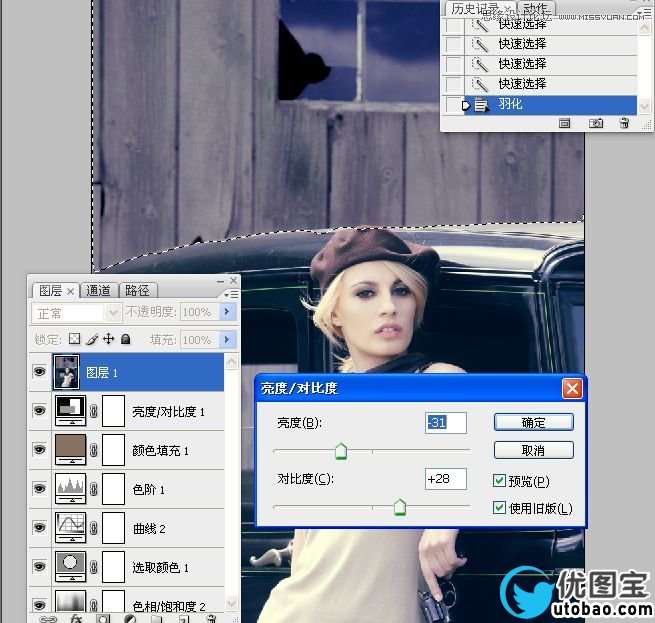
Task: Set history brush source box beside 羽化
Action: [x=453, y=104]
